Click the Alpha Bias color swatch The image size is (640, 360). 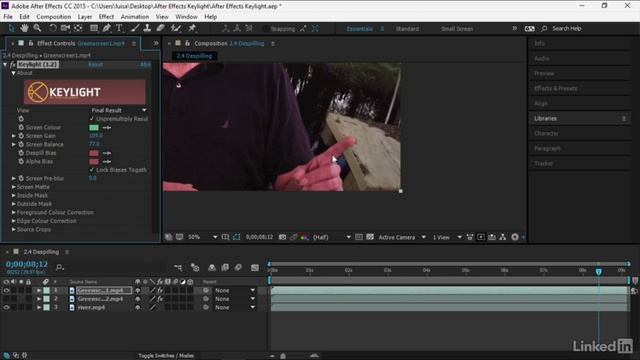coord(94,162)
